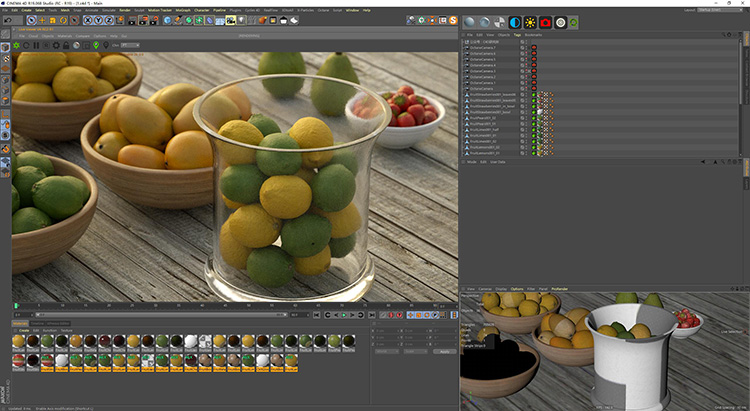
Task: Click the Undo arrow in main toolbar
Action: click(8, 20)
